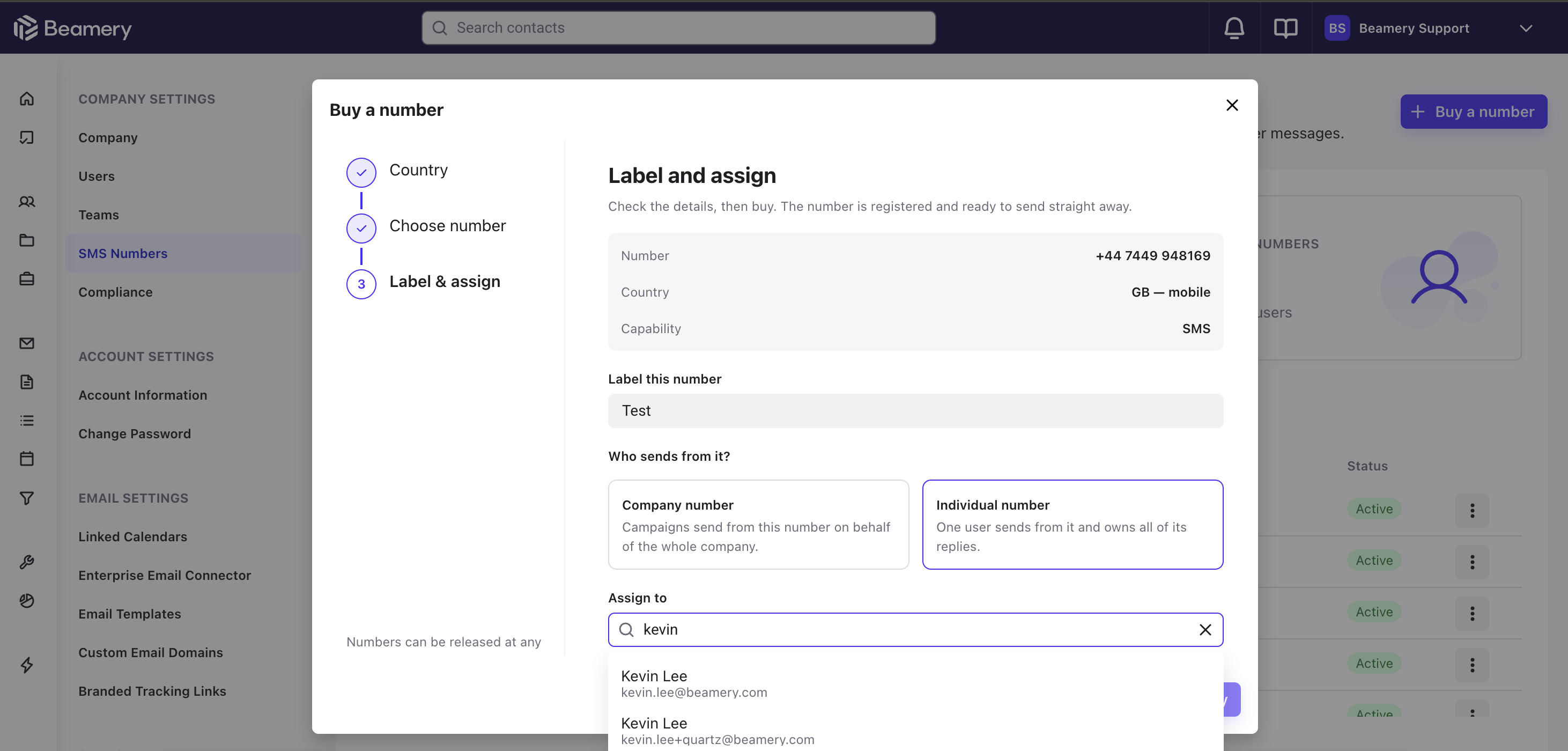
Task: Open notifications bell icon
Action: click(1234, 28)
